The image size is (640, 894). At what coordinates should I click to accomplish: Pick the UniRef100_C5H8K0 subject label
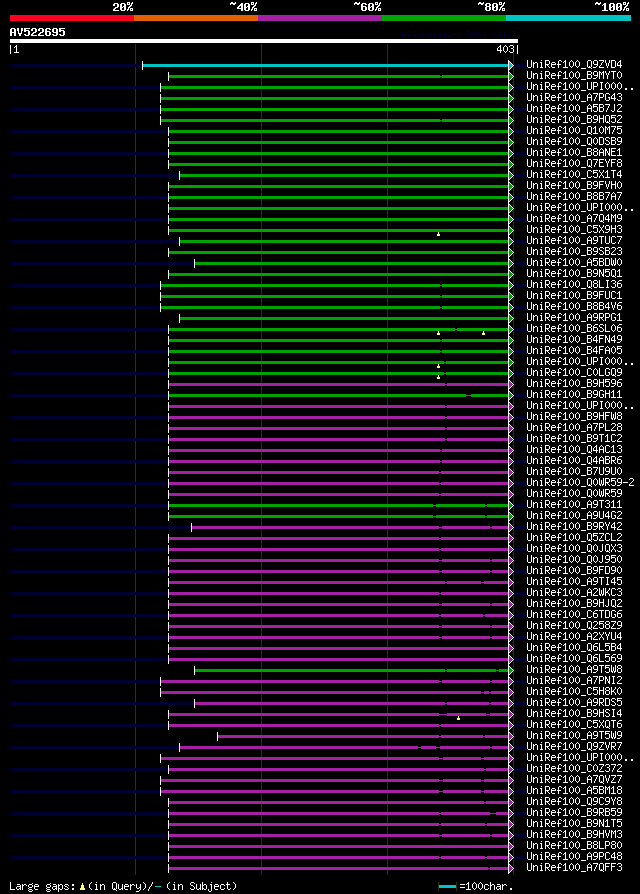pyautogui.click(x=574, y=692)
